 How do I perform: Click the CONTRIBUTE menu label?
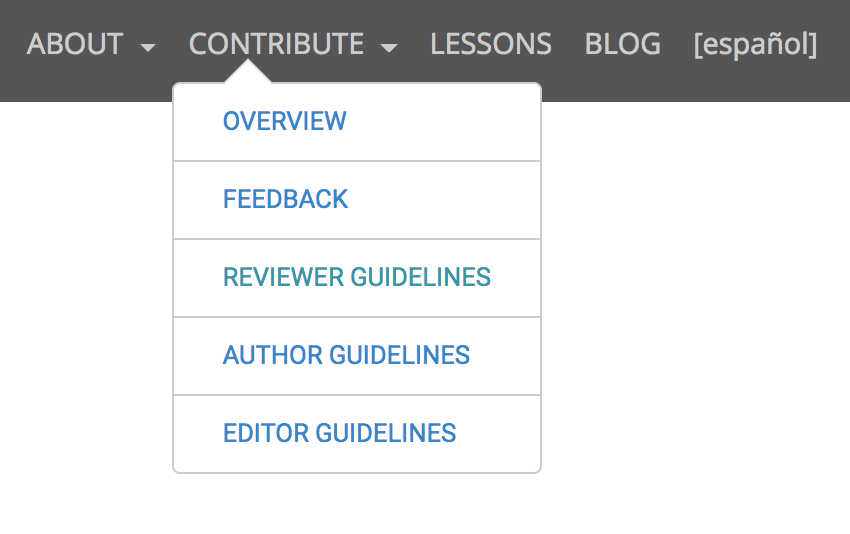(x=276, y=44)
